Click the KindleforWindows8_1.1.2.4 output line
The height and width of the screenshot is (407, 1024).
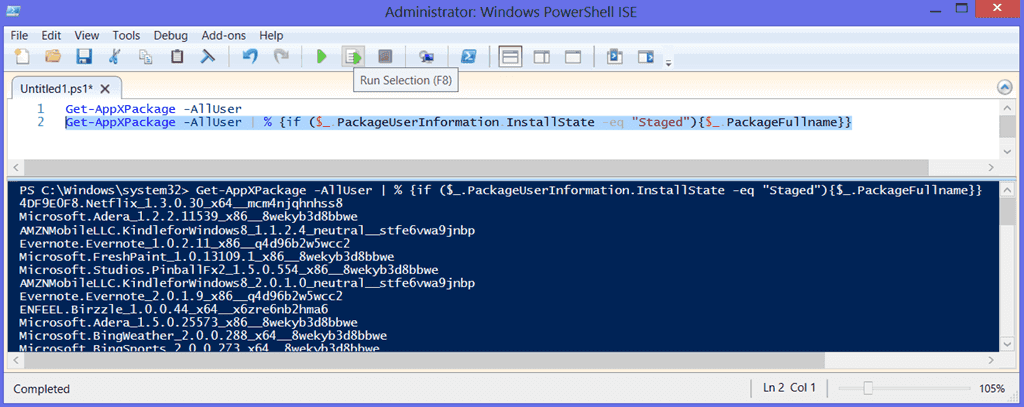[x=247, y=230]
